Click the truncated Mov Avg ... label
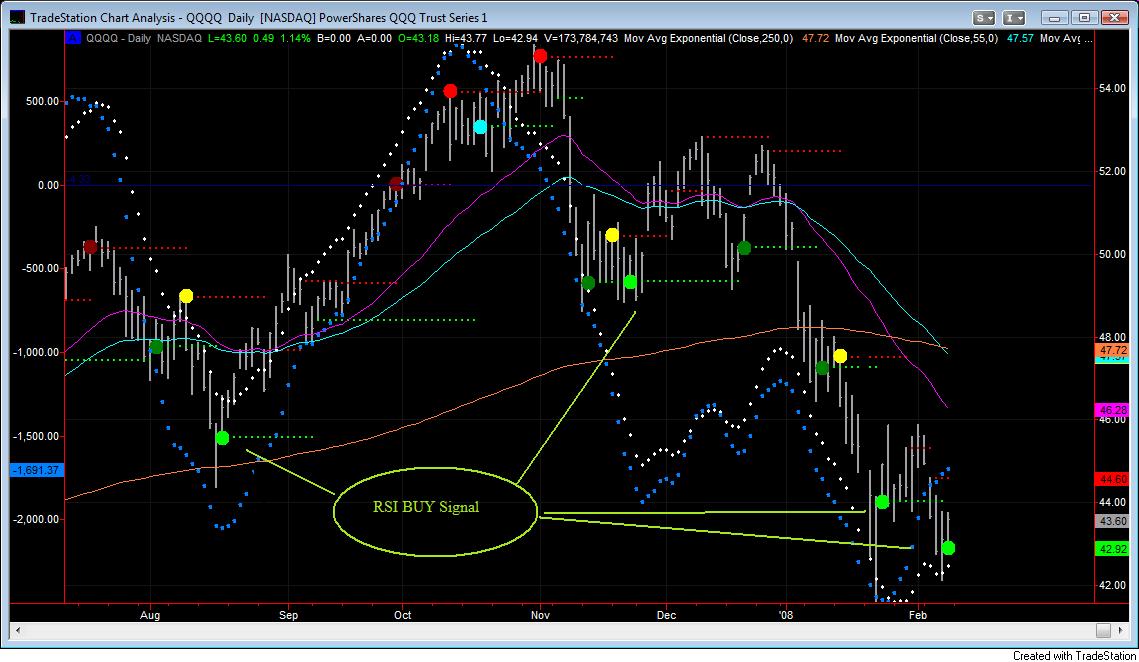Screen dimensions: 1139x662 point(1066,38)
